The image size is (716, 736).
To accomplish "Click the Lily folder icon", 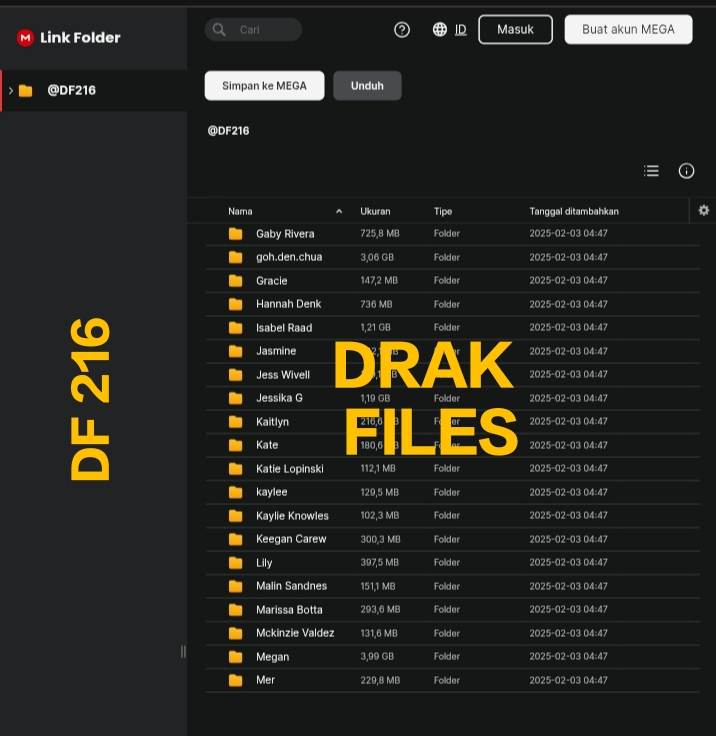I will point(235,562).
